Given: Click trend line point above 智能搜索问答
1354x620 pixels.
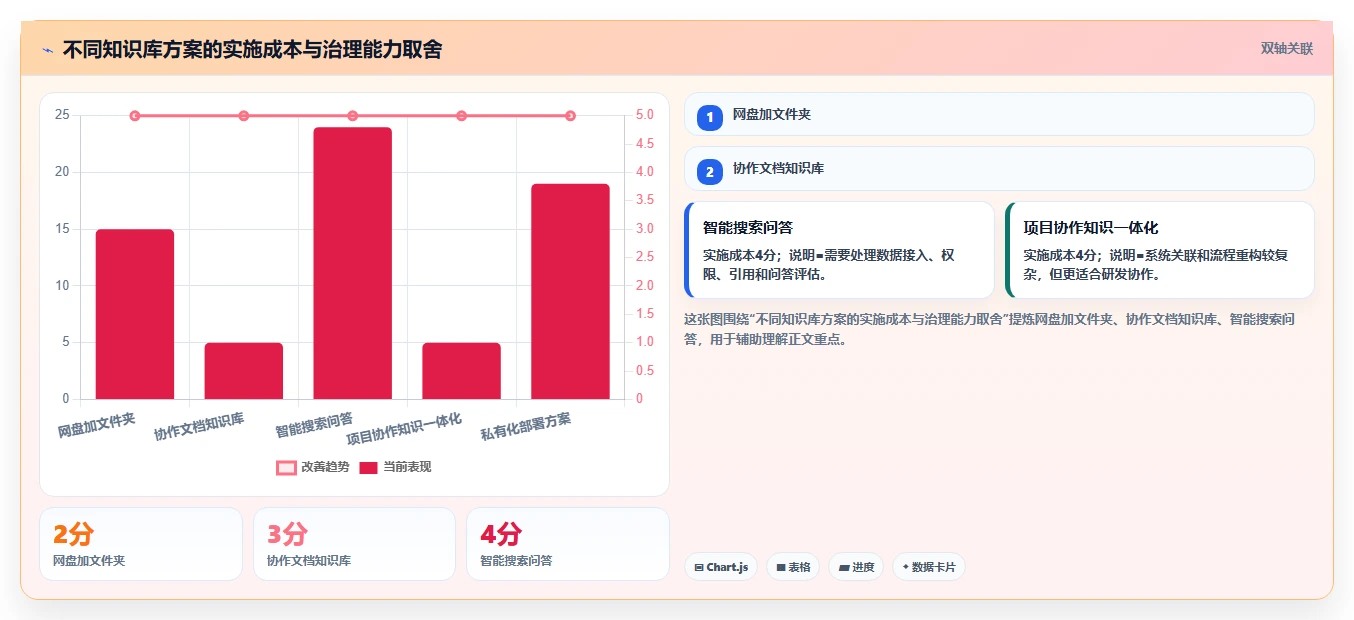Looking at the screenshot, I should (352, 116).
